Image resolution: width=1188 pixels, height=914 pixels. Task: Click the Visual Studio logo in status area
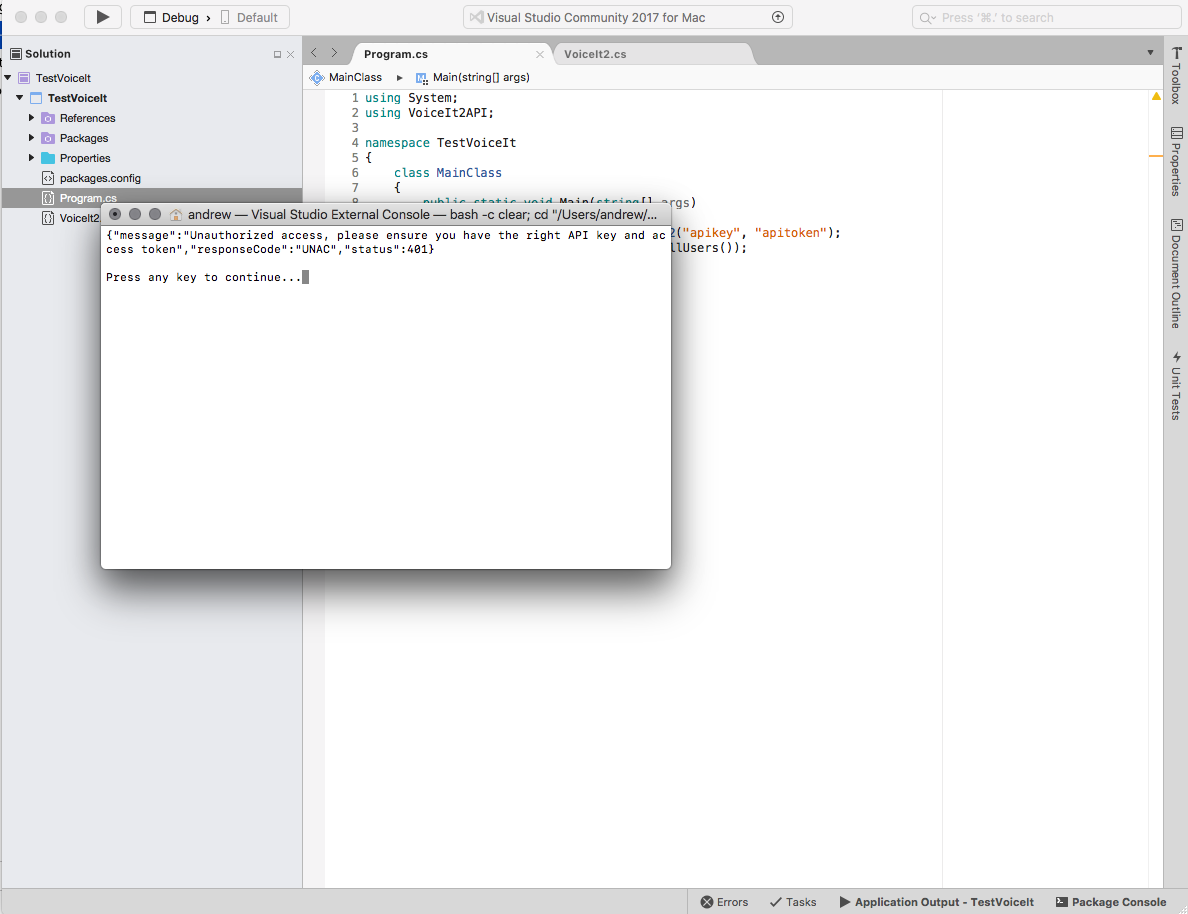tap(476, 17)
